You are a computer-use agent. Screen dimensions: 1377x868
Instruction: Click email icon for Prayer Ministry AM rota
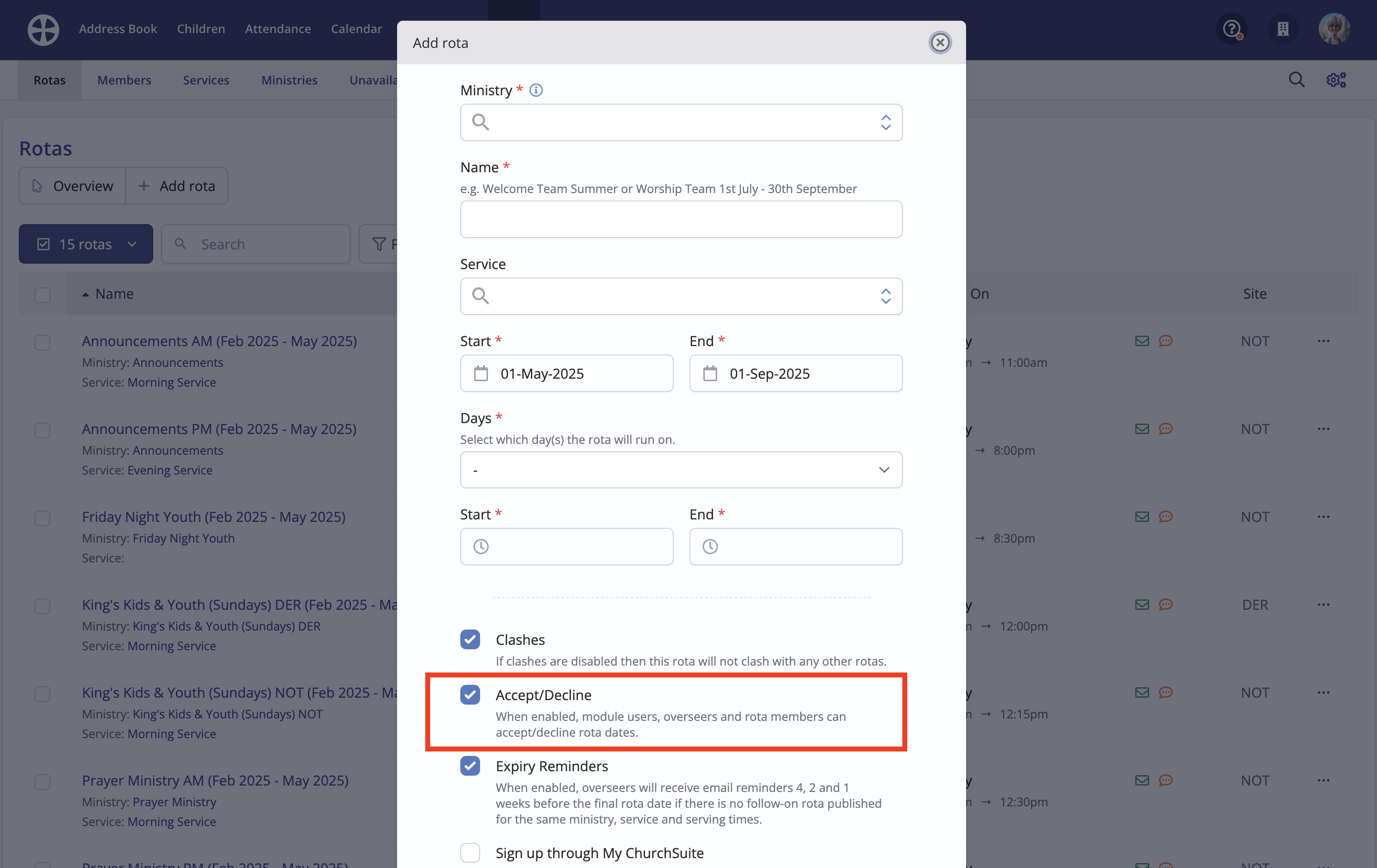tap(1141, 781)
